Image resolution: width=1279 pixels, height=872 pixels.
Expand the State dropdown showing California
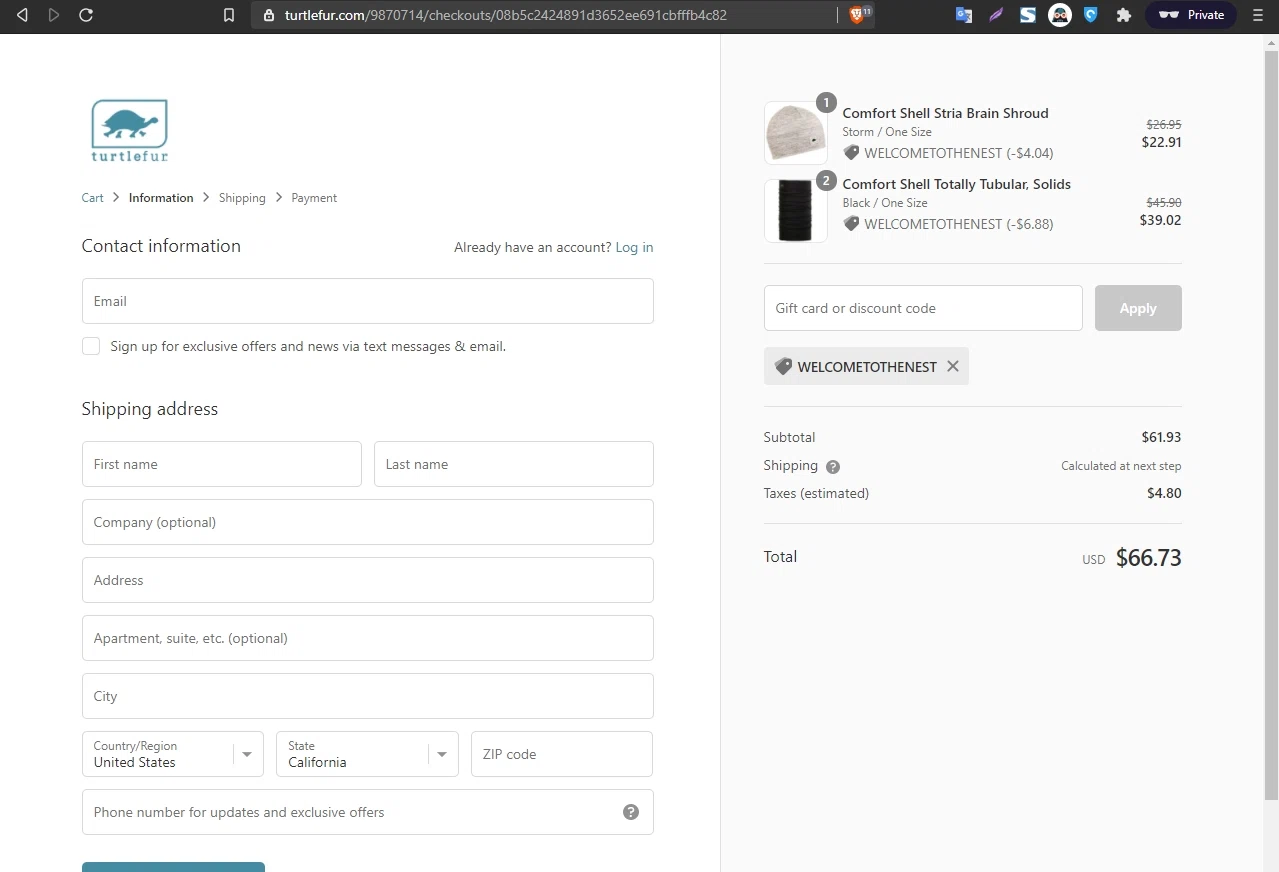[x=367, y=754]
